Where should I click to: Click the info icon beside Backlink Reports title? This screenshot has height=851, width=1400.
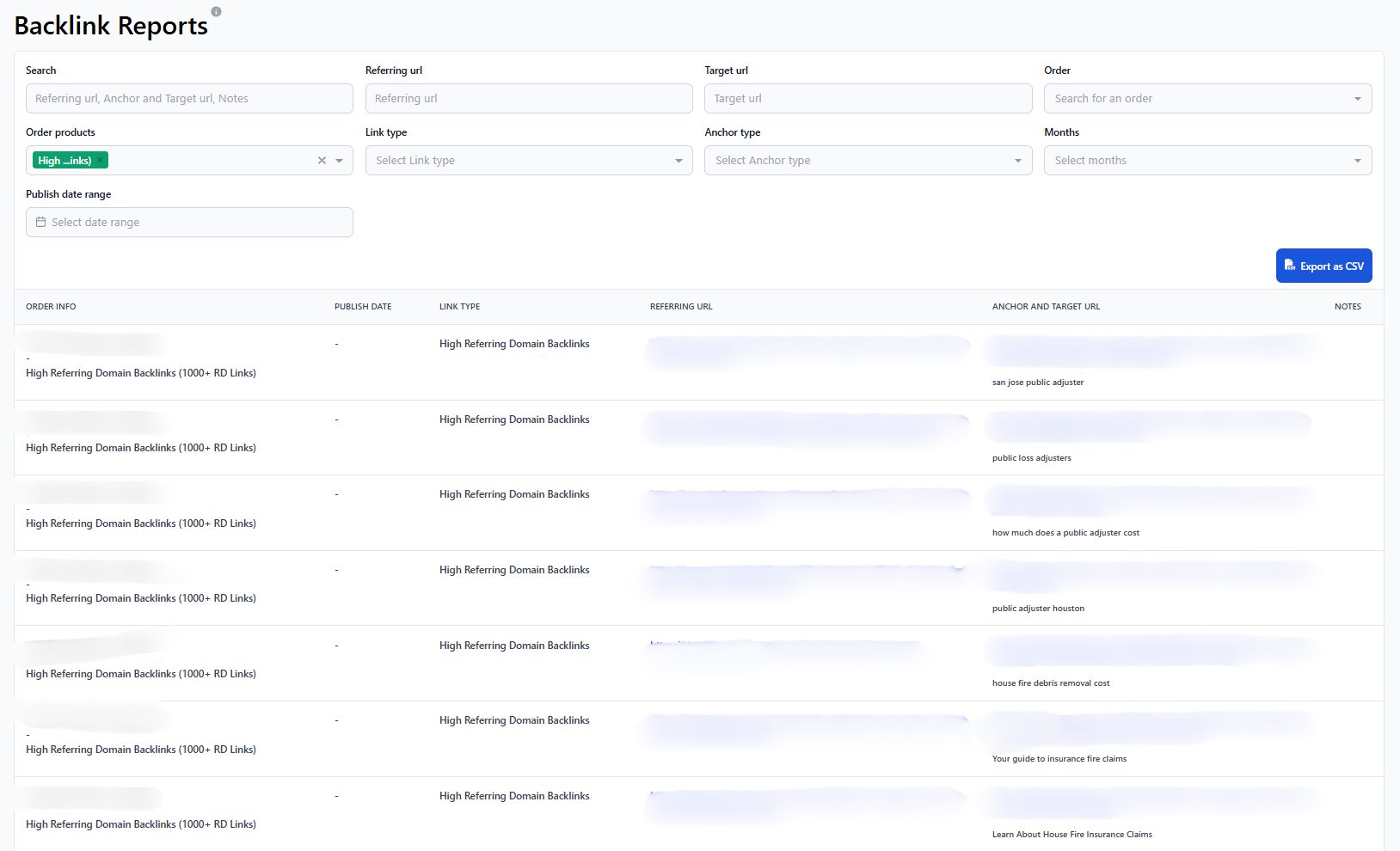(216, 11)
